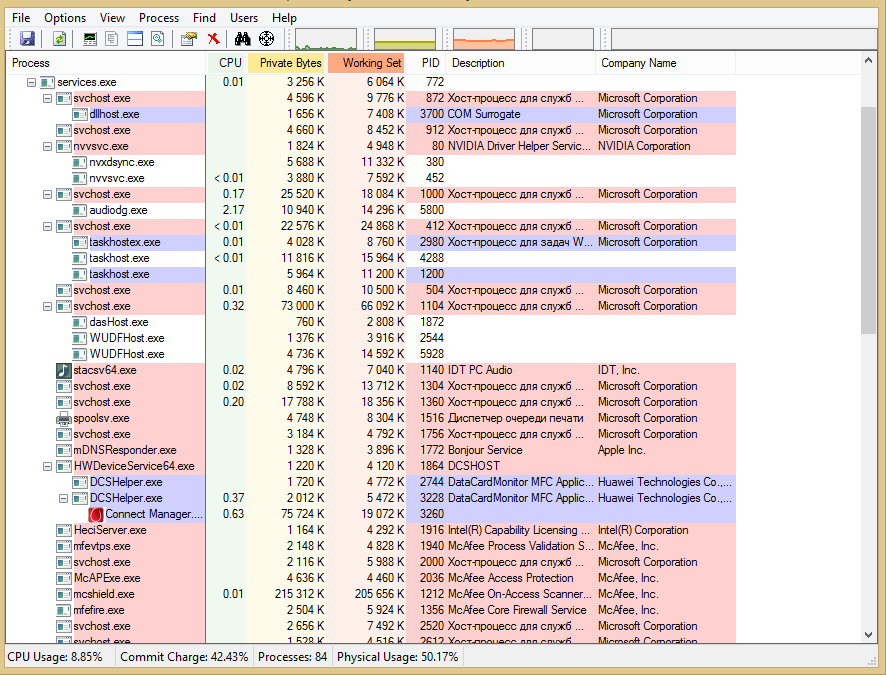The width and height of the screenshot is (886, 675).
Task: Click the Save toolbar icon
Action: pyautogui.click(x=27, y=39)
